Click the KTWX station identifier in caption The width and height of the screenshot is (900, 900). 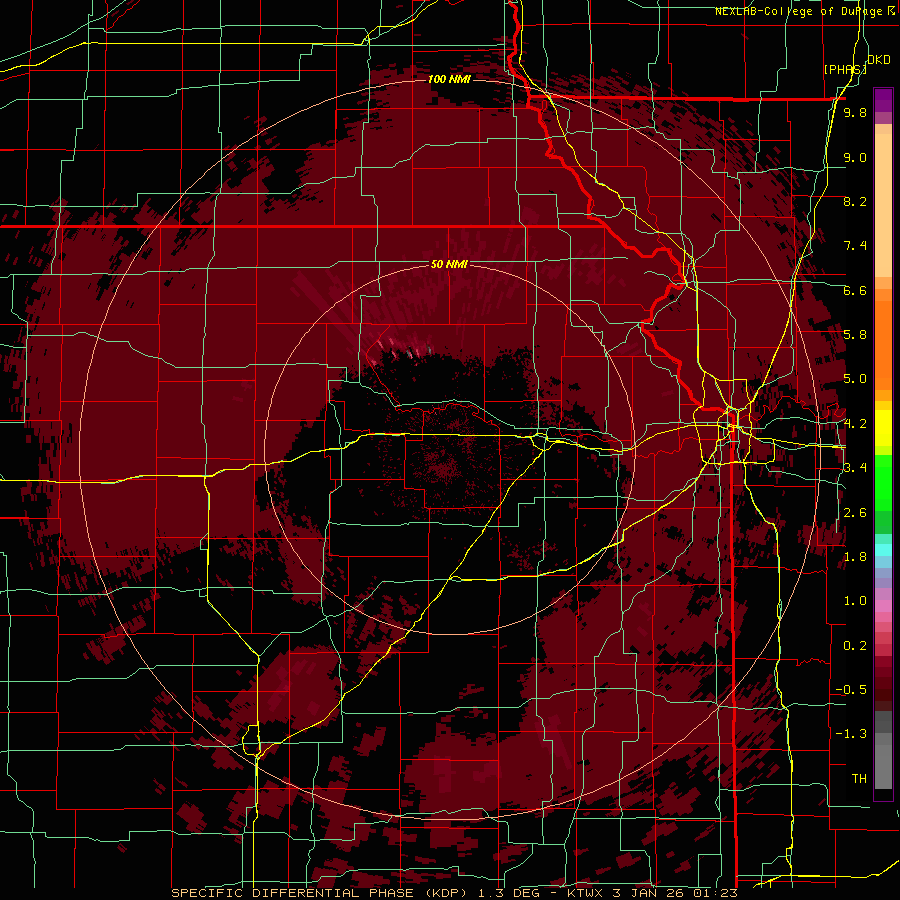[x=587, y=893]
